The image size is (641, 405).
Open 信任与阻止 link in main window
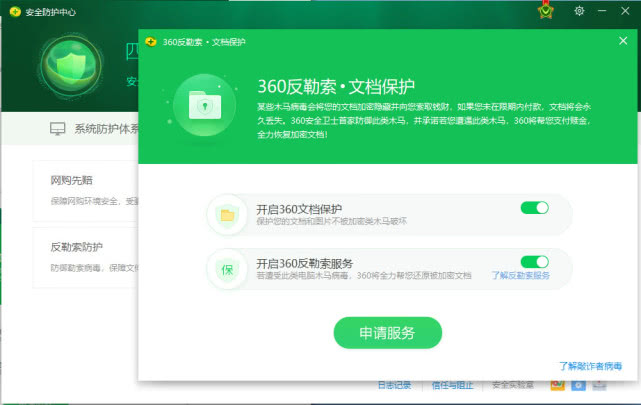coord(453,385)
